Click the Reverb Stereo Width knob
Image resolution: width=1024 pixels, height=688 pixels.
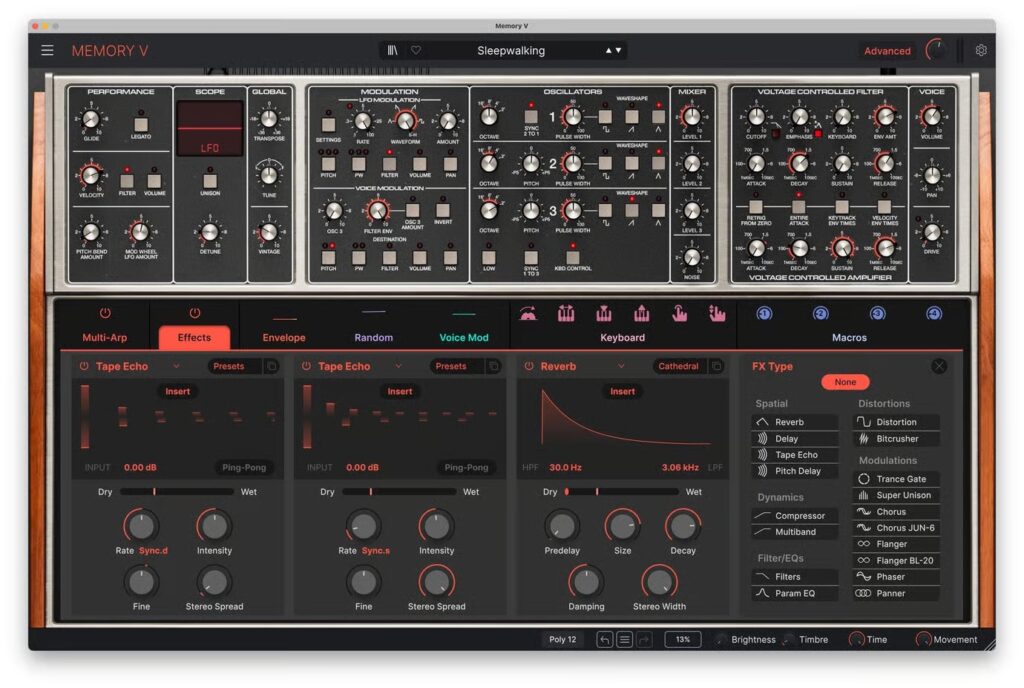[x=659, y=581]
